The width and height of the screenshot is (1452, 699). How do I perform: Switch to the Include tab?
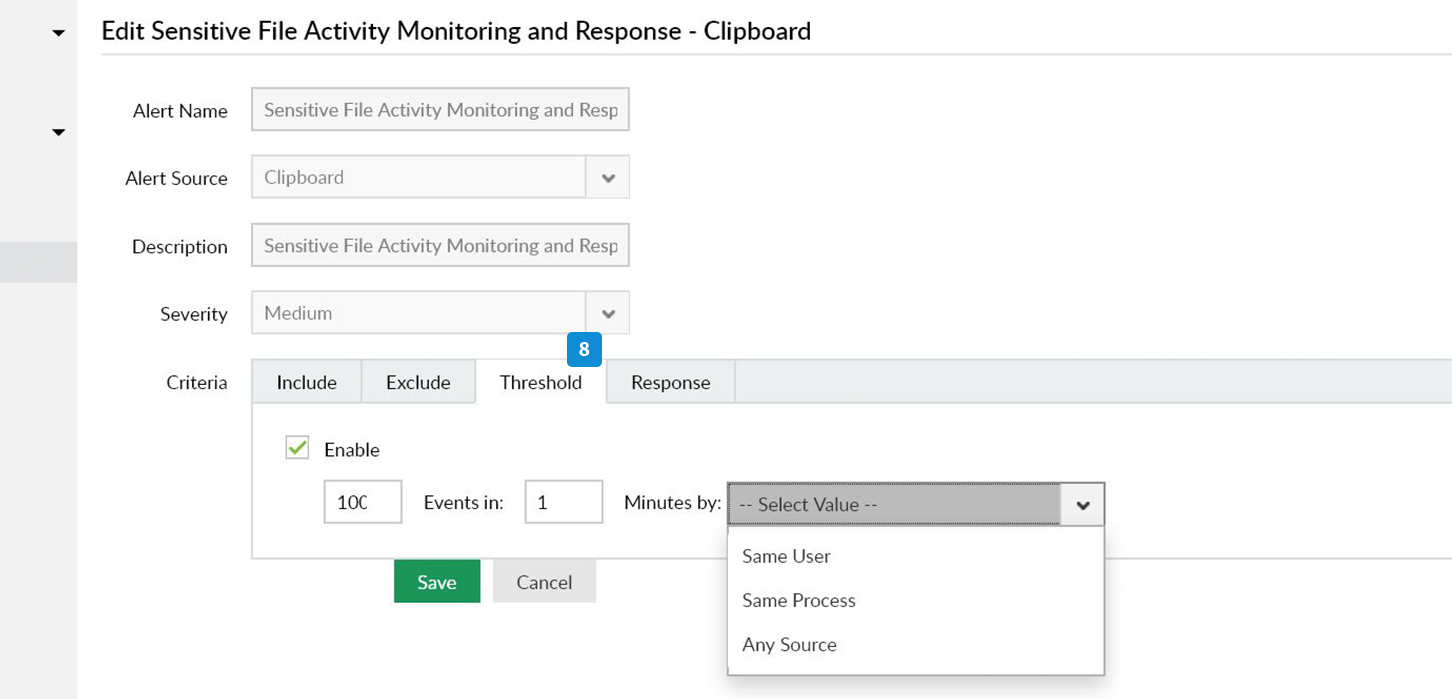(x=306, y=382)
